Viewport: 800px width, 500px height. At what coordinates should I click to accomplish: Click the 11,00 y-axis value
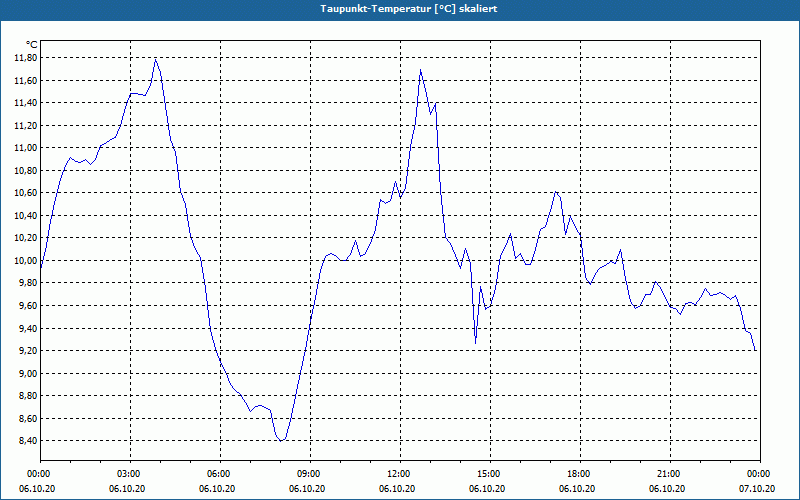click(26, 148)
